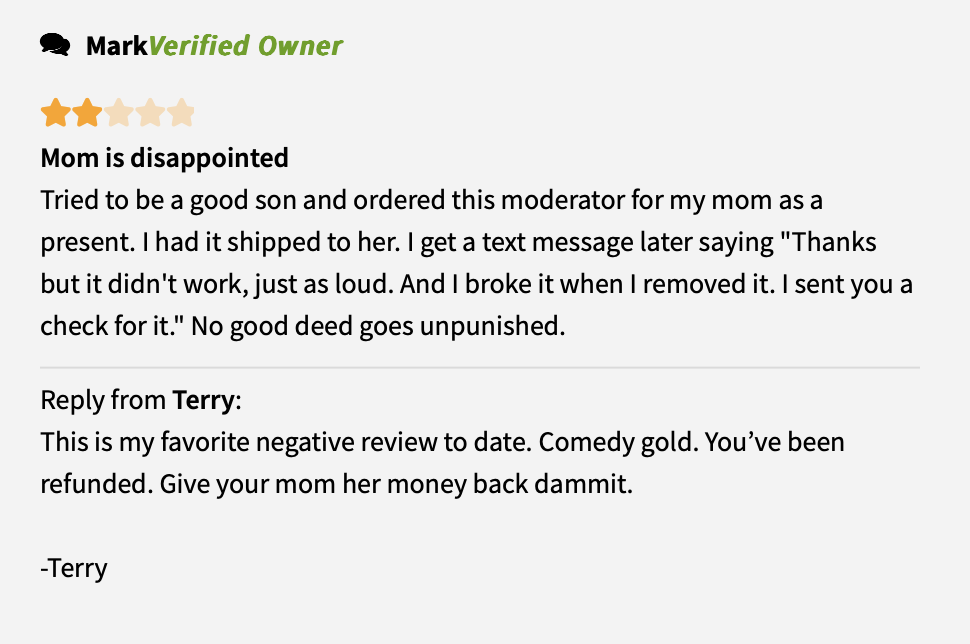Select the second filled rating star

pos(87,113)
